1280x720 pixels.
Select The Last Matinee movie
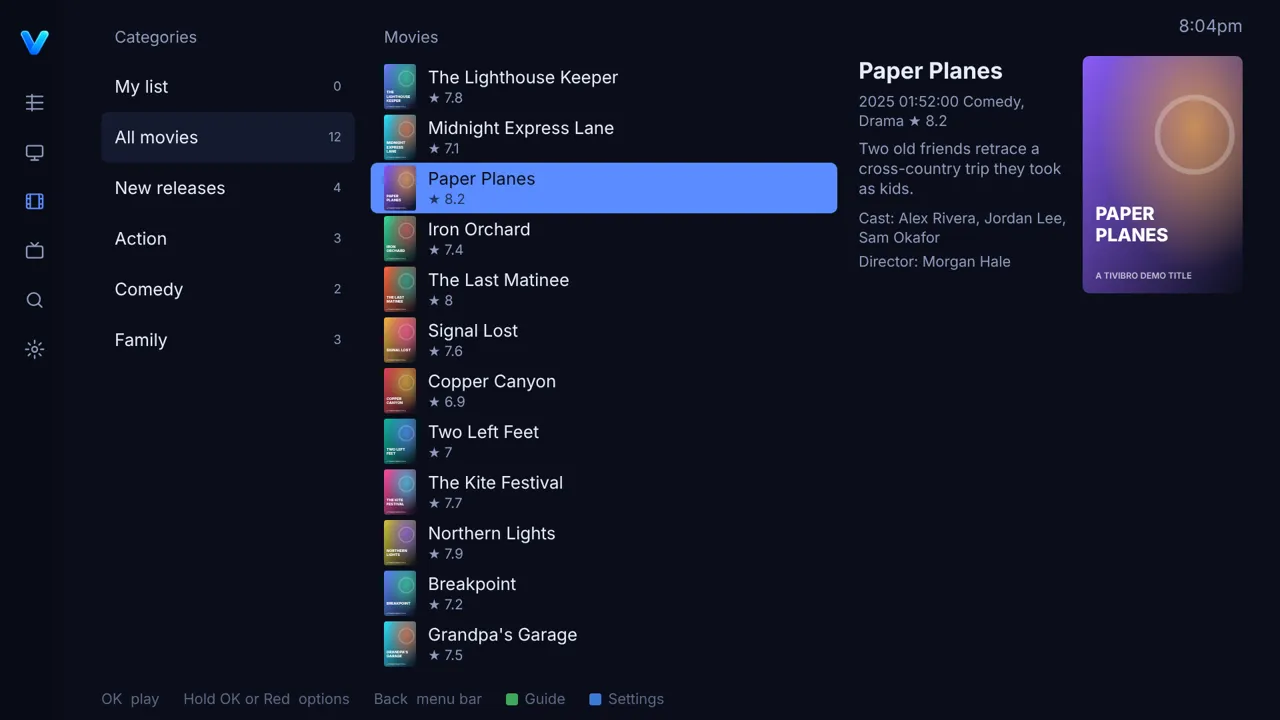click(604, 289)
